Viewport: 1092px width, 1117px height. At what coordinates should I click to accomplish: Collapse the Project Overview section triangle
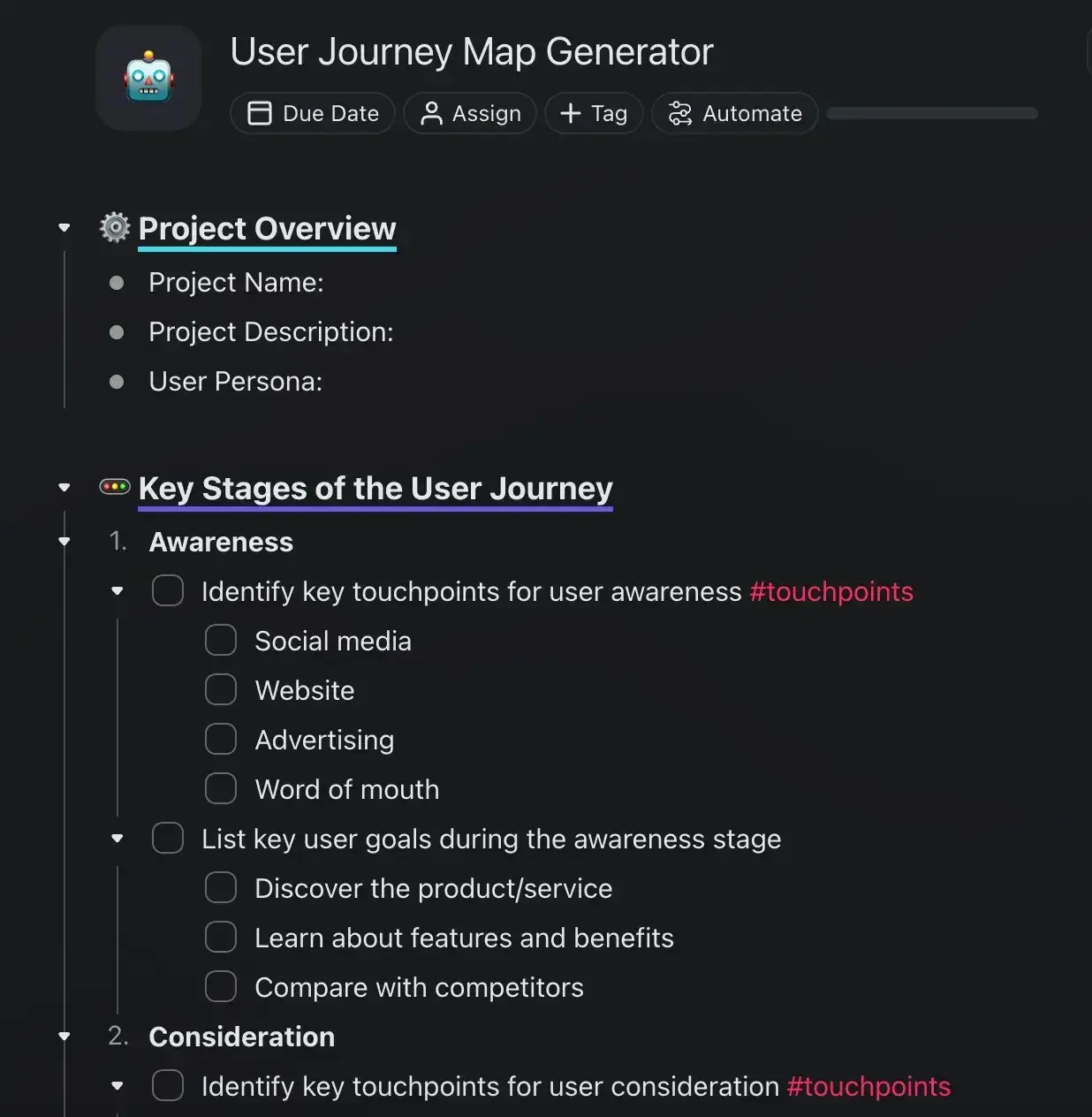pyautogui.click(x=64, y=227)
